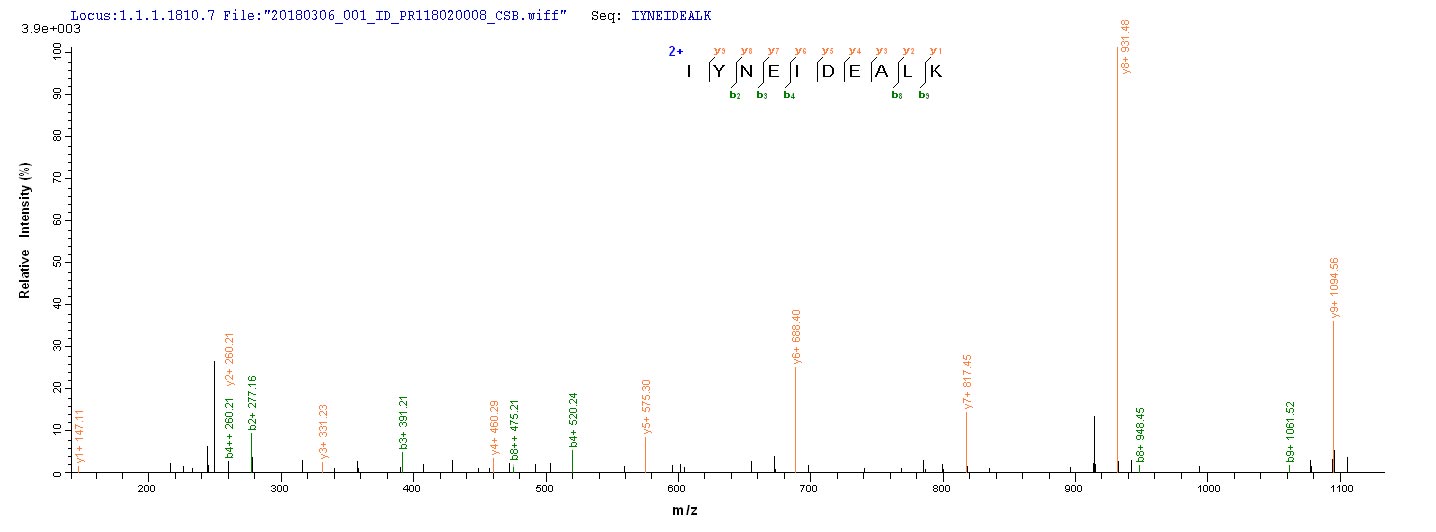Select the y1+ 147.11 peak label

pos(81,439)
